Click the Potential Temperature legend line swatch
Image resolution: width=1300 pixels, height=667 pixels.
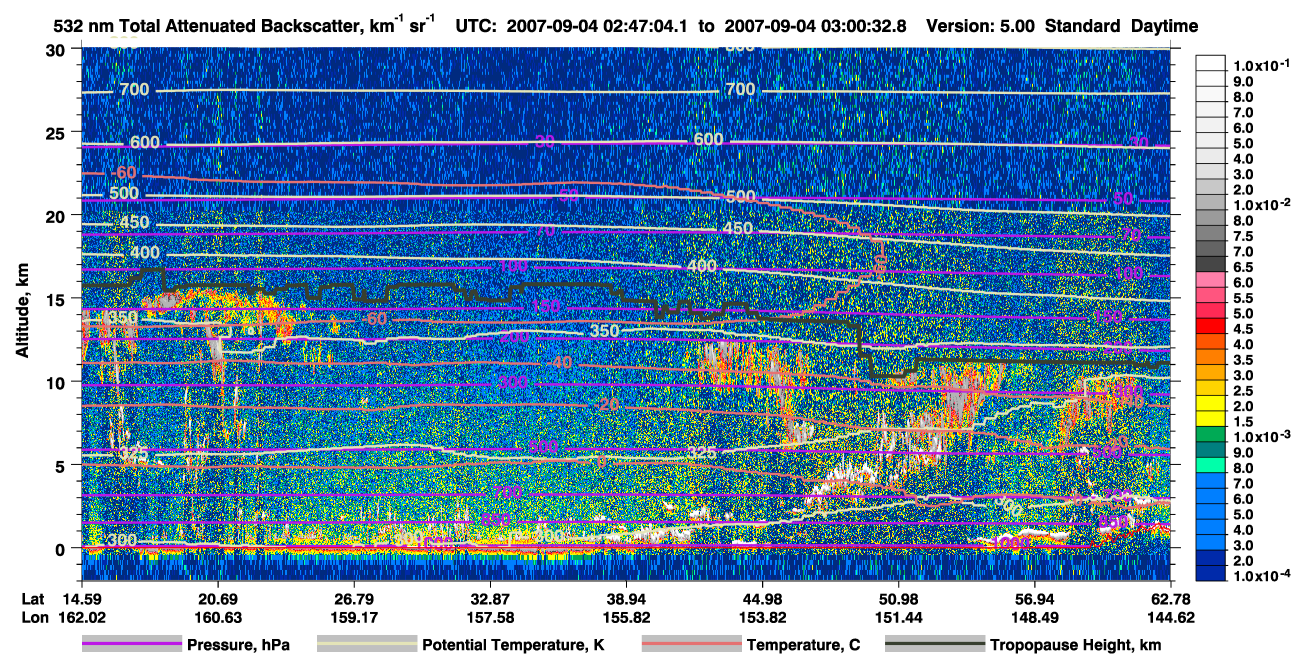coord(366,645)
